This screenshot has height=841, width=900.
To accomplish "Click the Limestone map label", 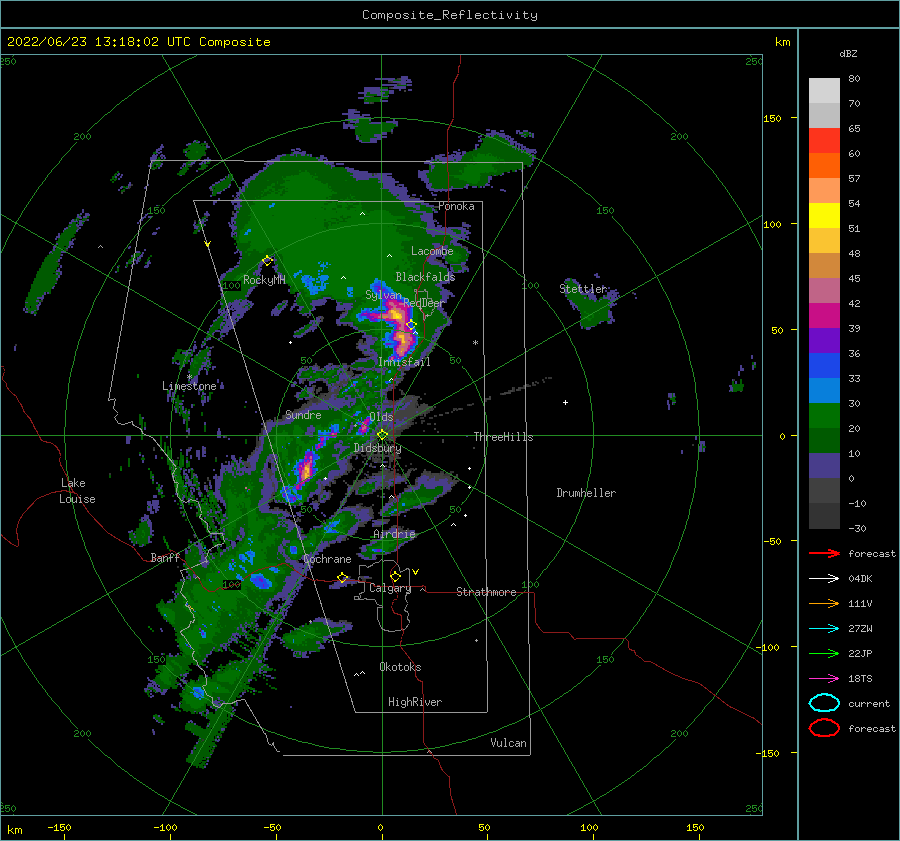I will pyautogui.click(x=189, y=386).
